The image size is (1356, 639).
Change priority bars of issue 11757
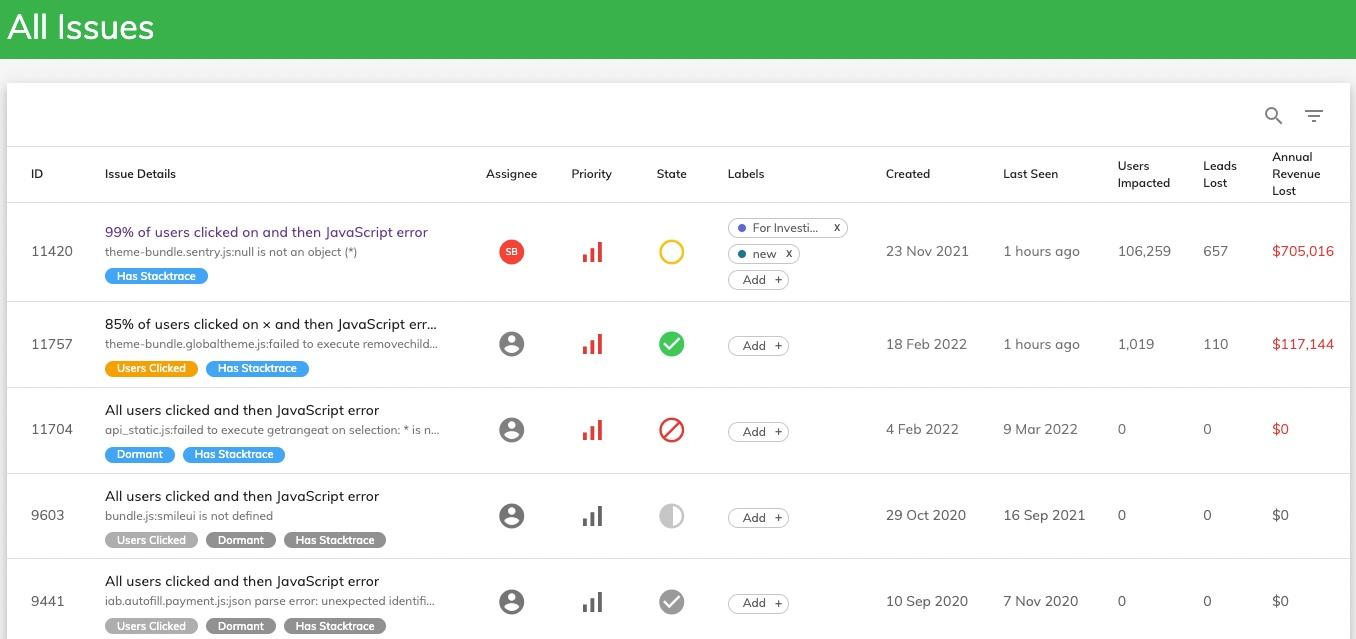(x=592, y=344)
